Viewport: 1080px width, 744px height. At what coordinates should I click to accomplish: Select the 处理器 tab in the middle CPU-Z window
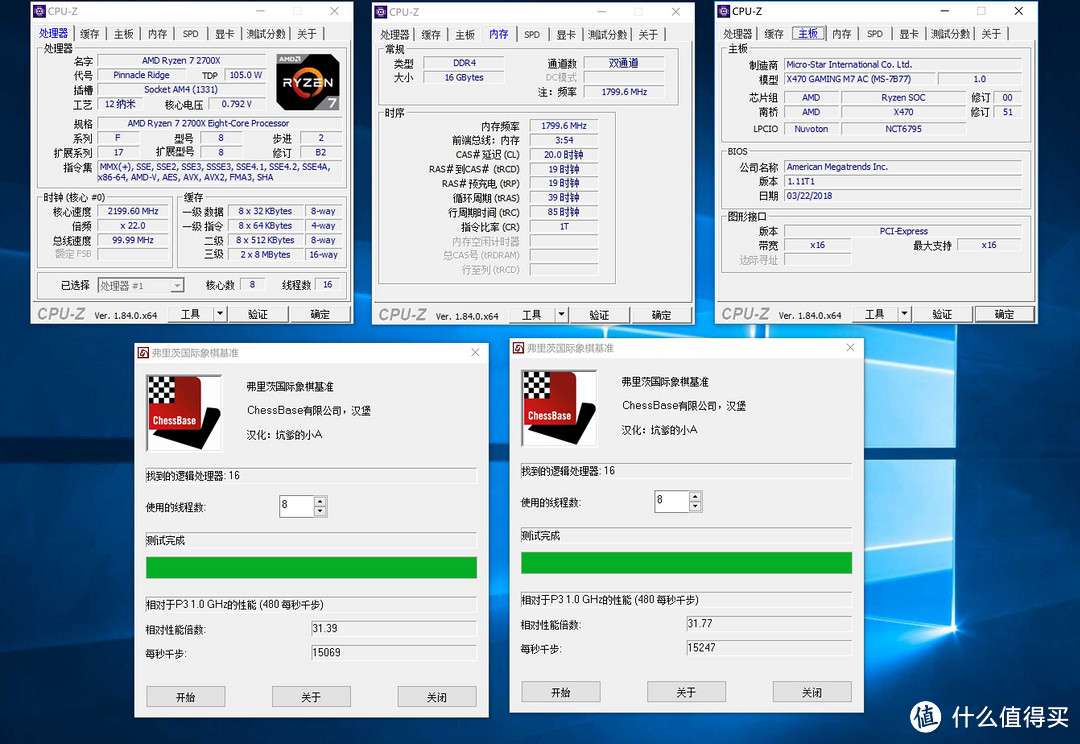[x=395, y=34]
